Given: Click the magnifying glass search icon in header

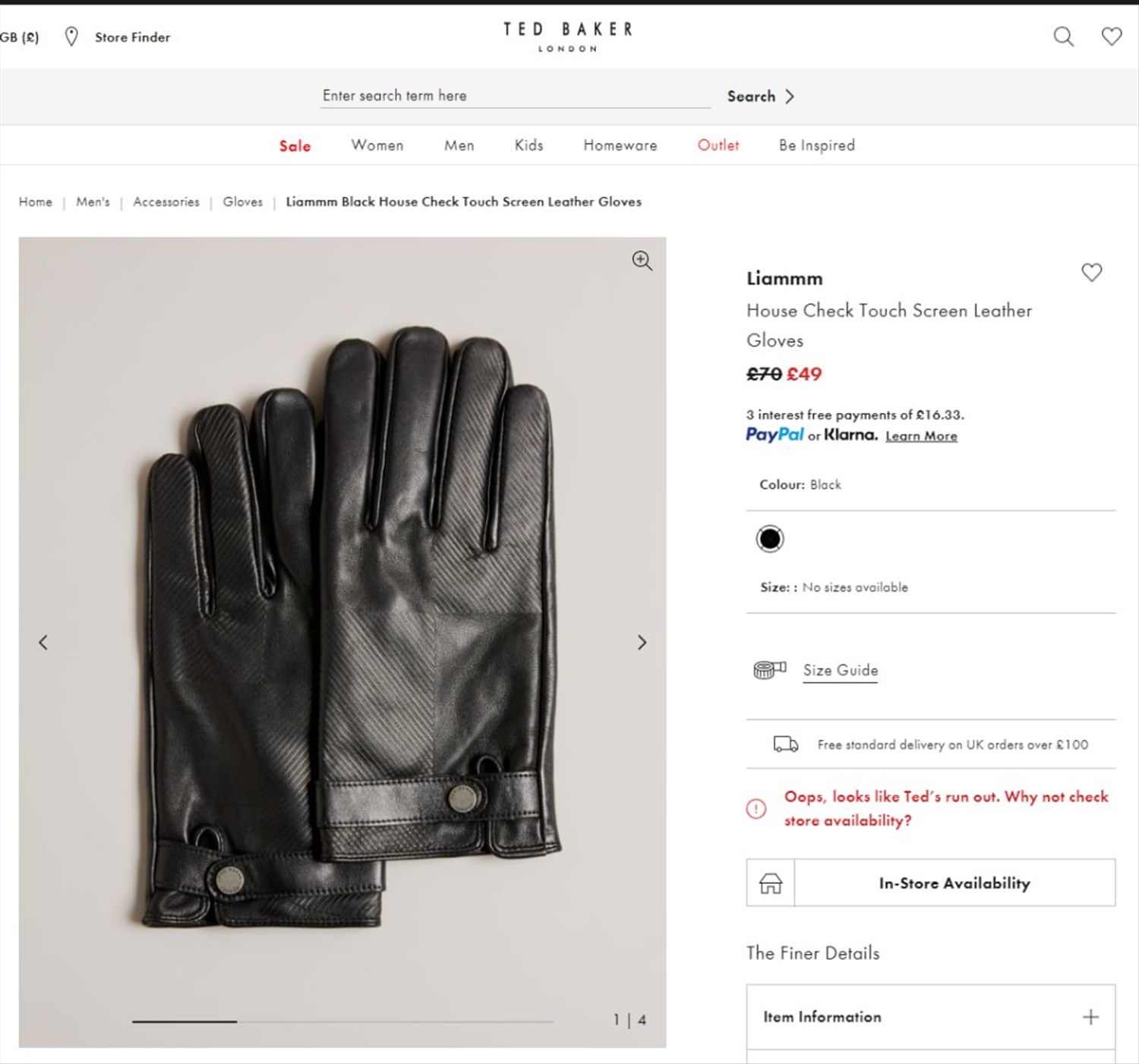Looking at the screenshot, I should [x=1063, y=36].
